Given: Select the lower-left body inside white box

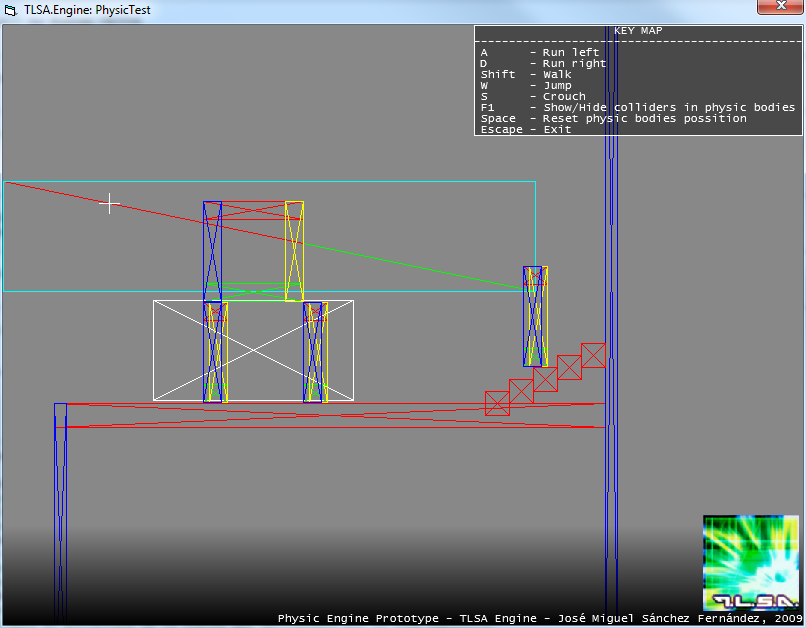Looking at the screenshot, I should tap(215, 352).
